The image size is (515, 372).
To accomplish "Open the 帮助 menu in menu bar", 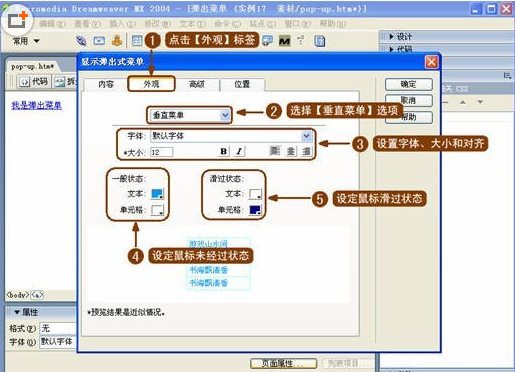I will point(333,24).
